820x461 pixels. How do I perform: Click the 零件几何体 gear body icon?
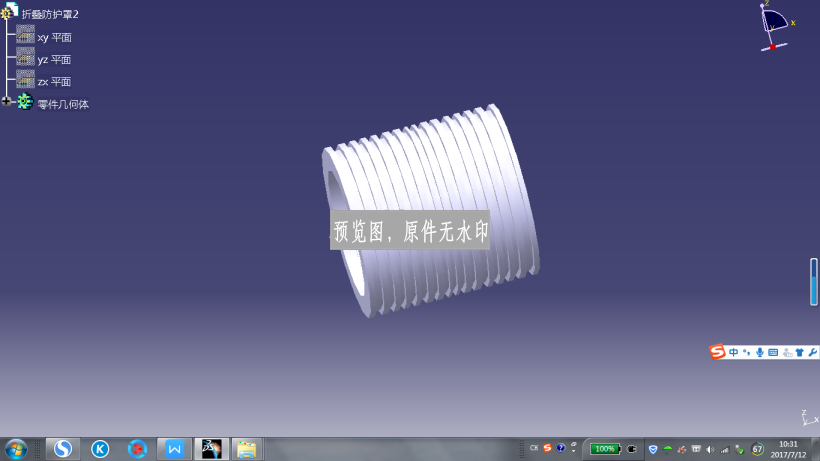(x=25, y=101)
